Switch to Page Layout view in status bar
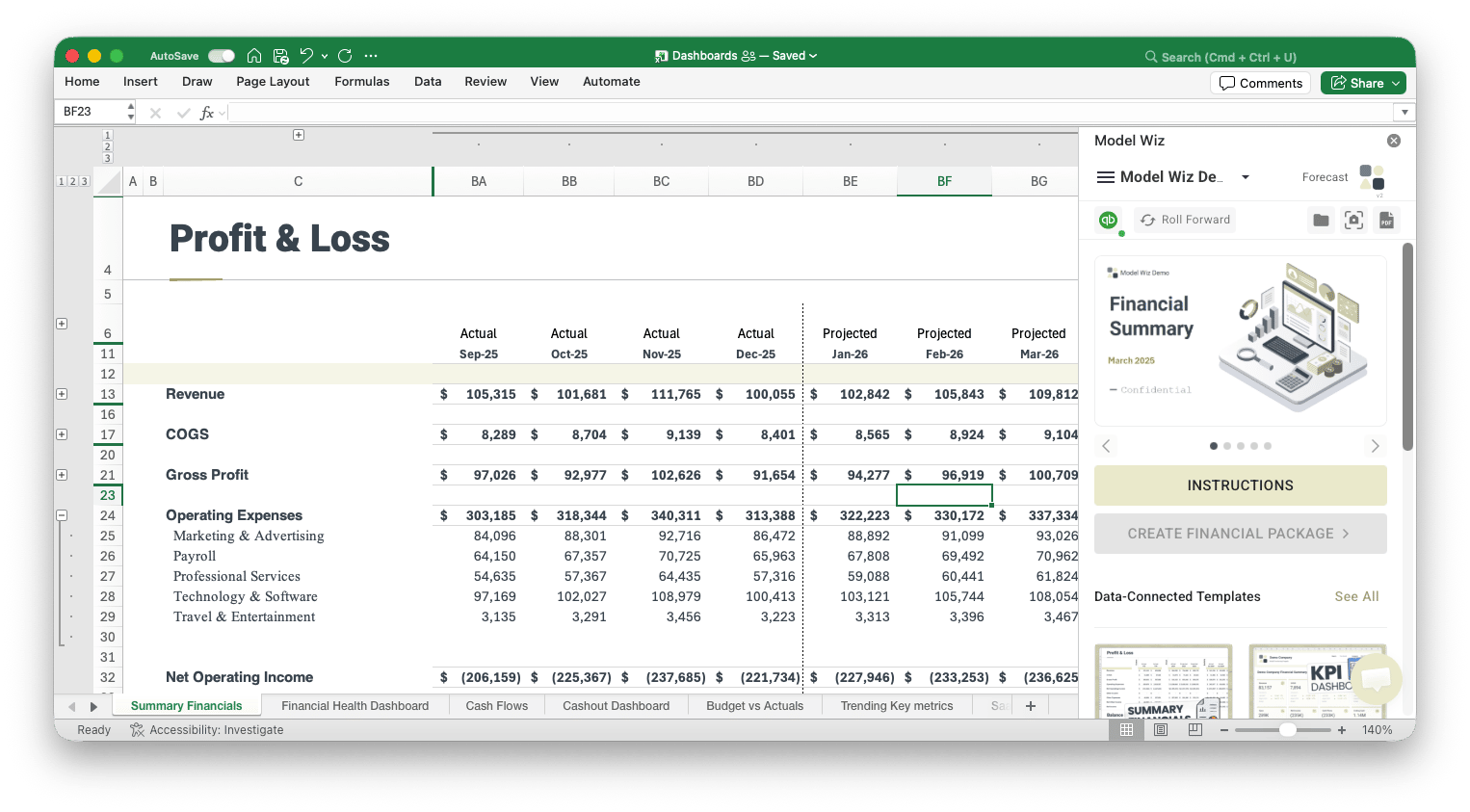Viewport: 1470px width, 812px height. coord(1161,730)
